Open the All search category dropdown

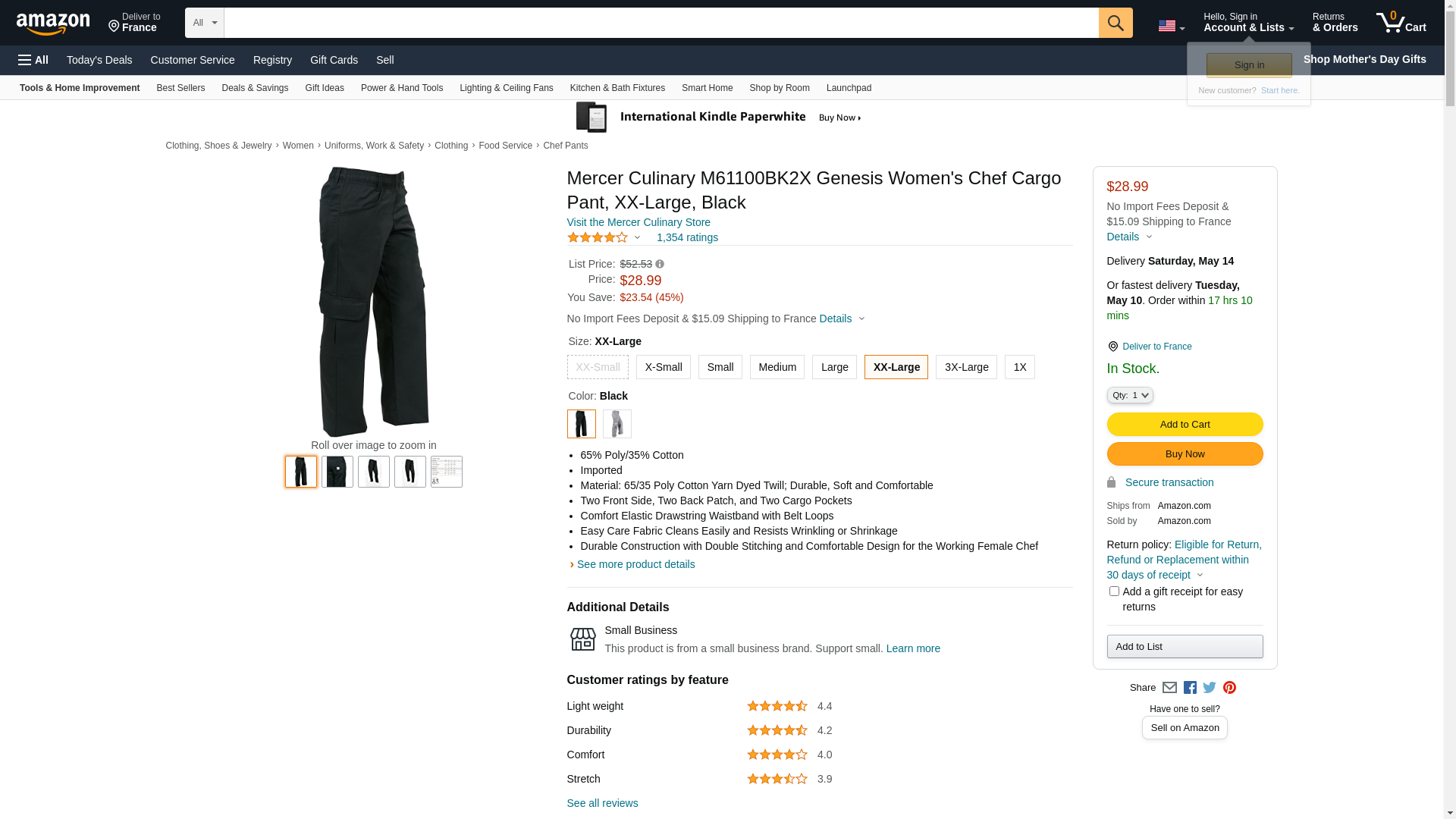[x=205, y=23]
